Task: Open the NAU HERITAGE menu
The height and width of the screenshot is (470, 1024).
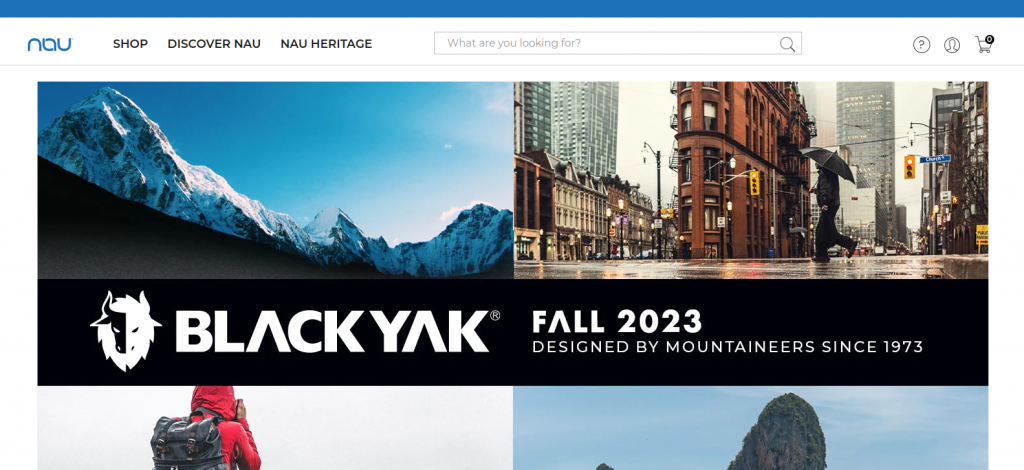Action: click(326, 44)
